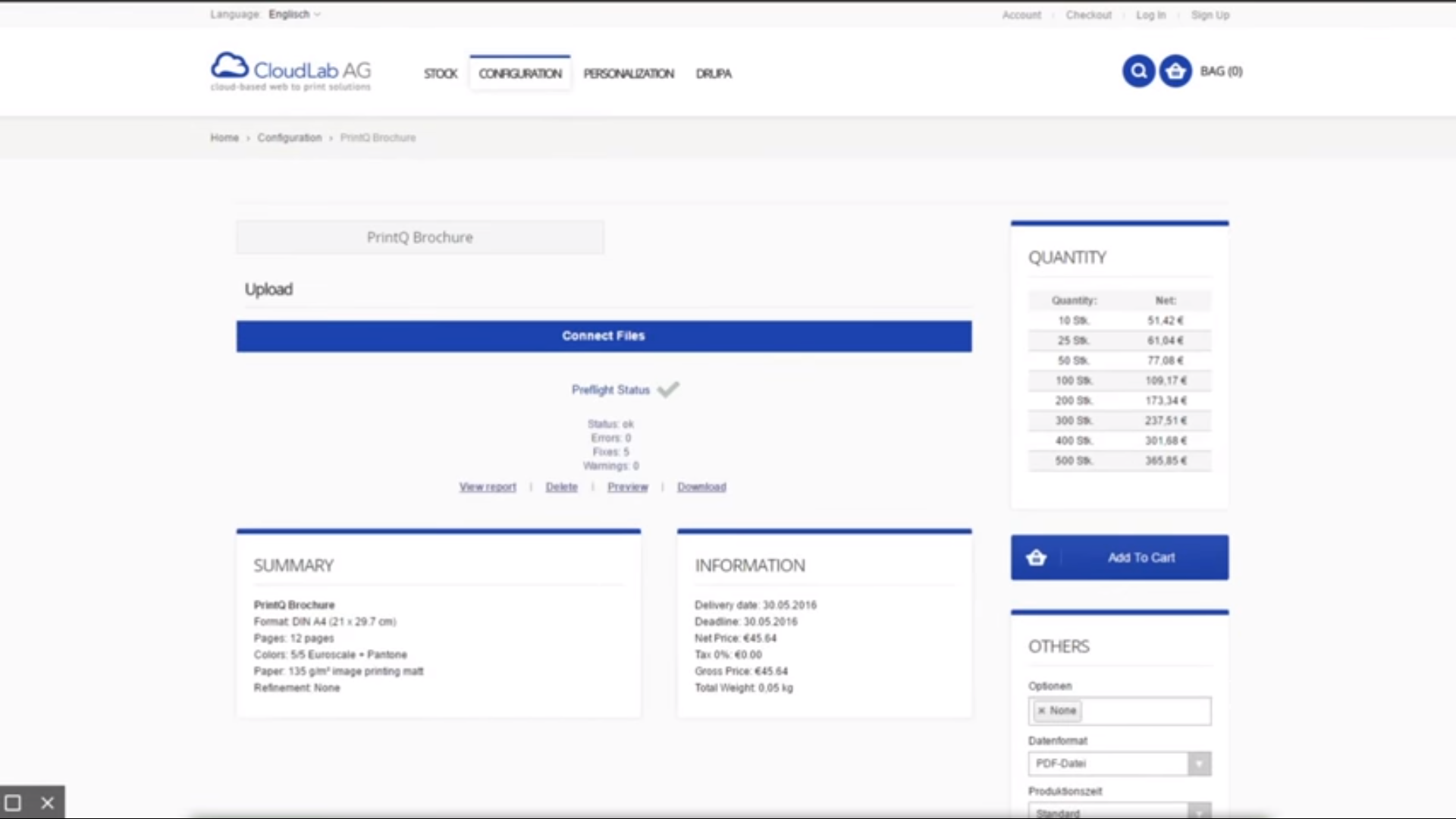Open the search magnifier icon

[x=1138, y=71]
